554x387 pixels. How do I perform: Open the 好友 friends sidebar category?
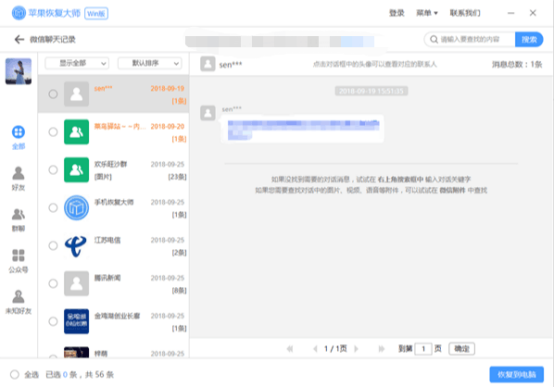click(18, 178)
